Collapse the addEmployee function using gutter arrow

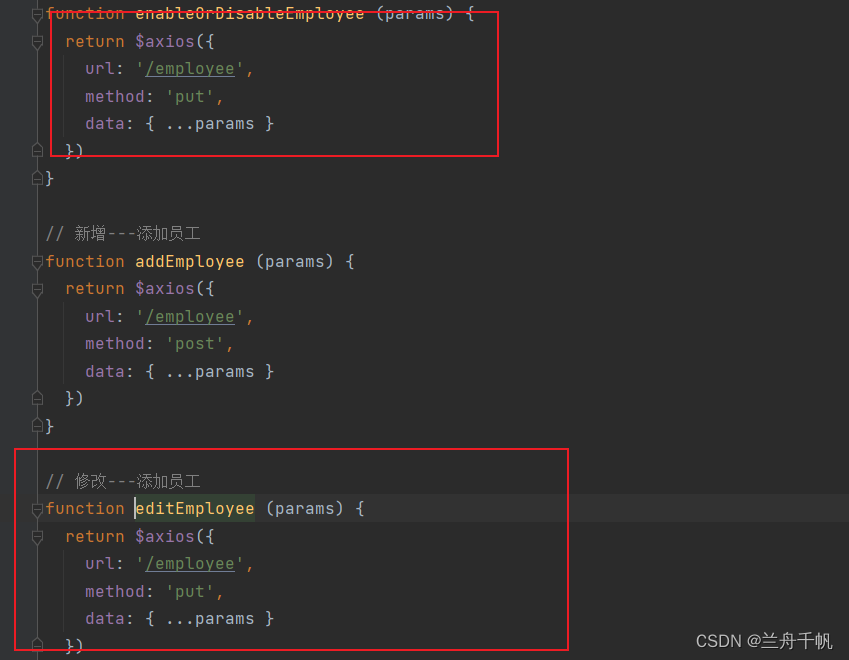click(38, 262)
